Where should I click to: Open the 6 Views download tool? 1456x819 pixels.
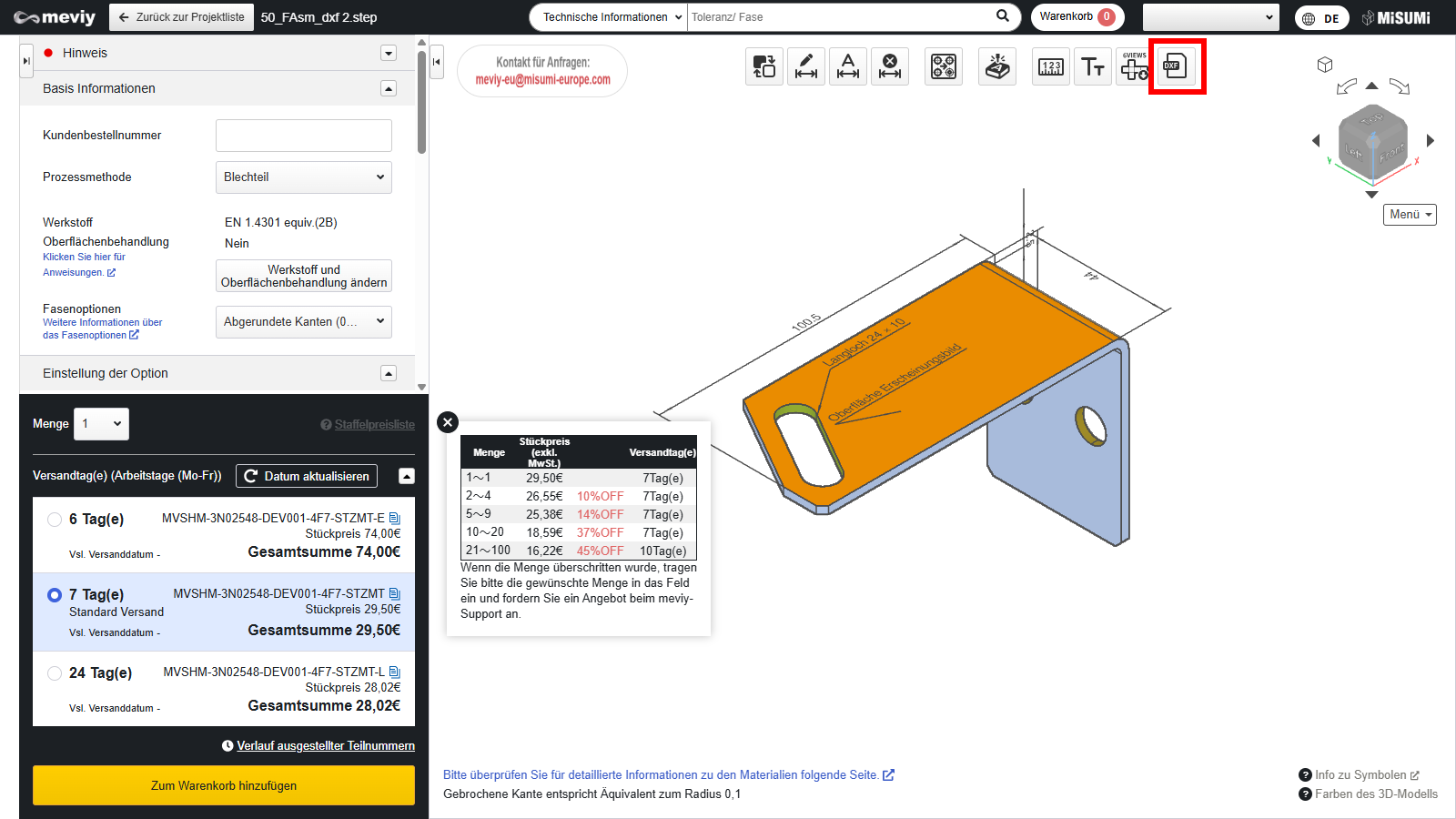pyautogui.click(x=1134, y=66)
